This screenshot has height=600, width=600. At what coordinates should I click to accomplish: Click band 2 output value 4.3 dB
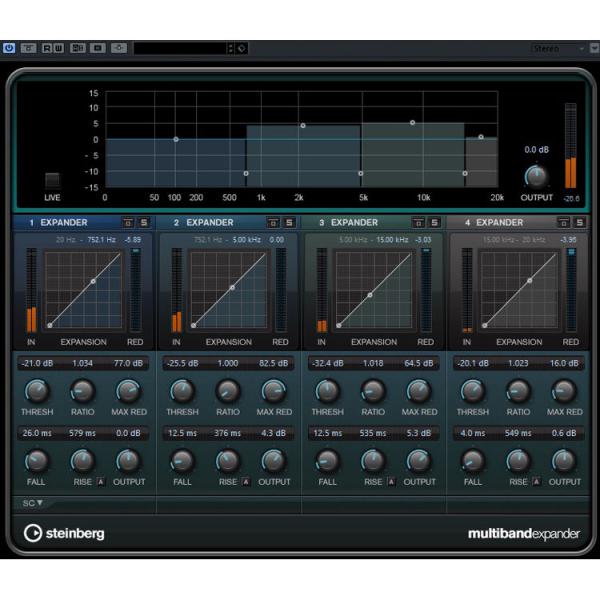[x=273, y=433]
